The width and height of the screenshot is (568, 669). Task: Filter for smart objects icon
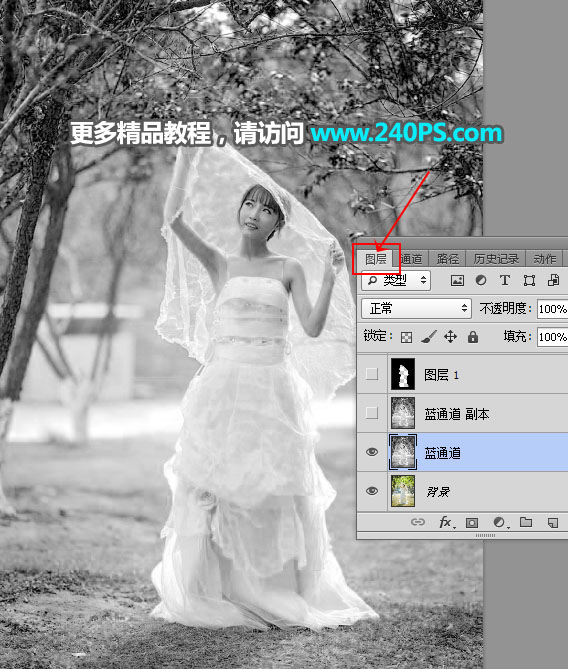[553, 280]
